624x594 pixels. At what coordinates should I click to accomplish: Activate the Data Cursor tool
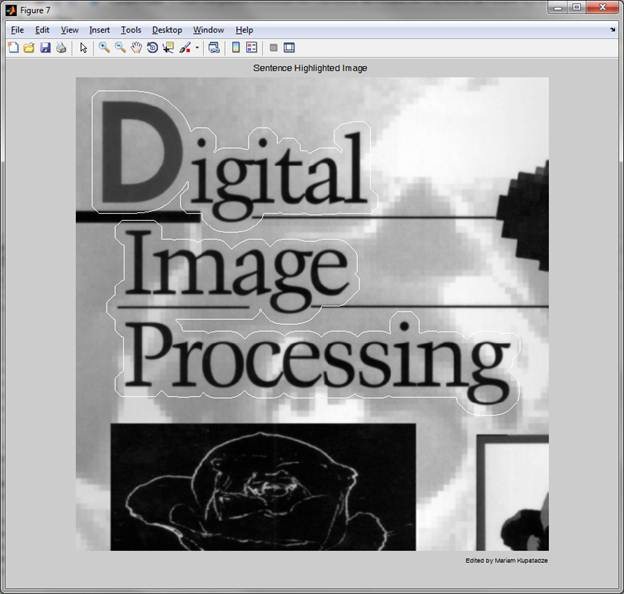coord(168,47)
